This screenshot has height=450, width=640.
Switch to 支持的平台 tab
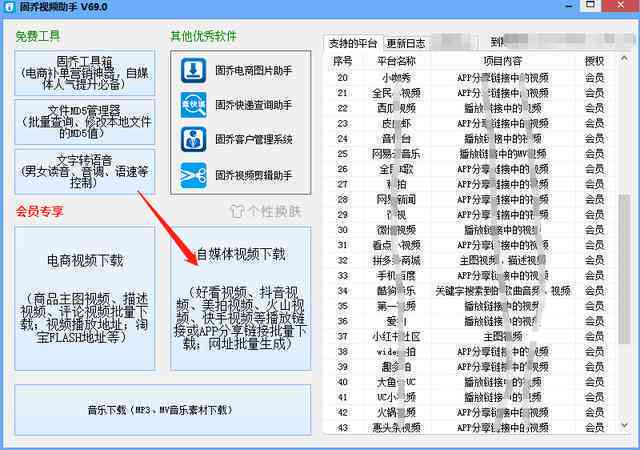(353, 43)
